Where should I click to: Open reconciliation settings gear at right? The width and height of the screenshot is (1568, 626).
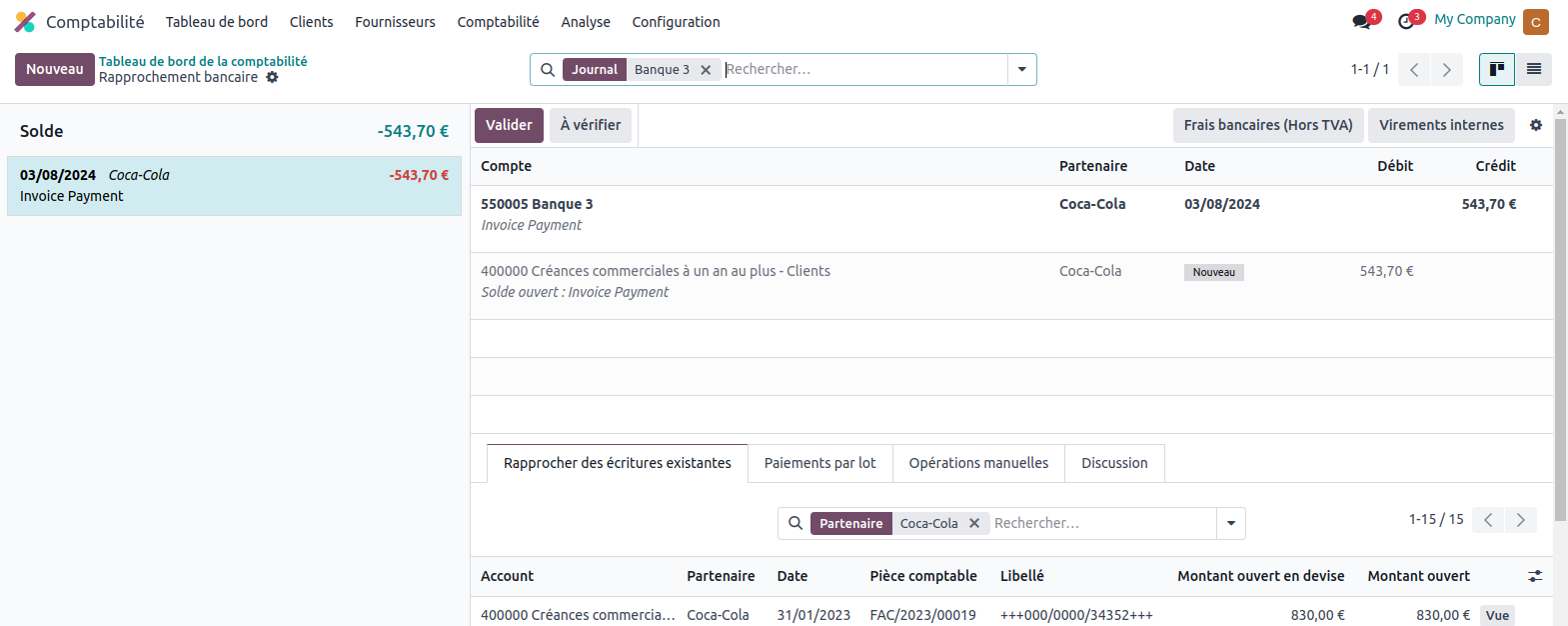coord(1536,125)
